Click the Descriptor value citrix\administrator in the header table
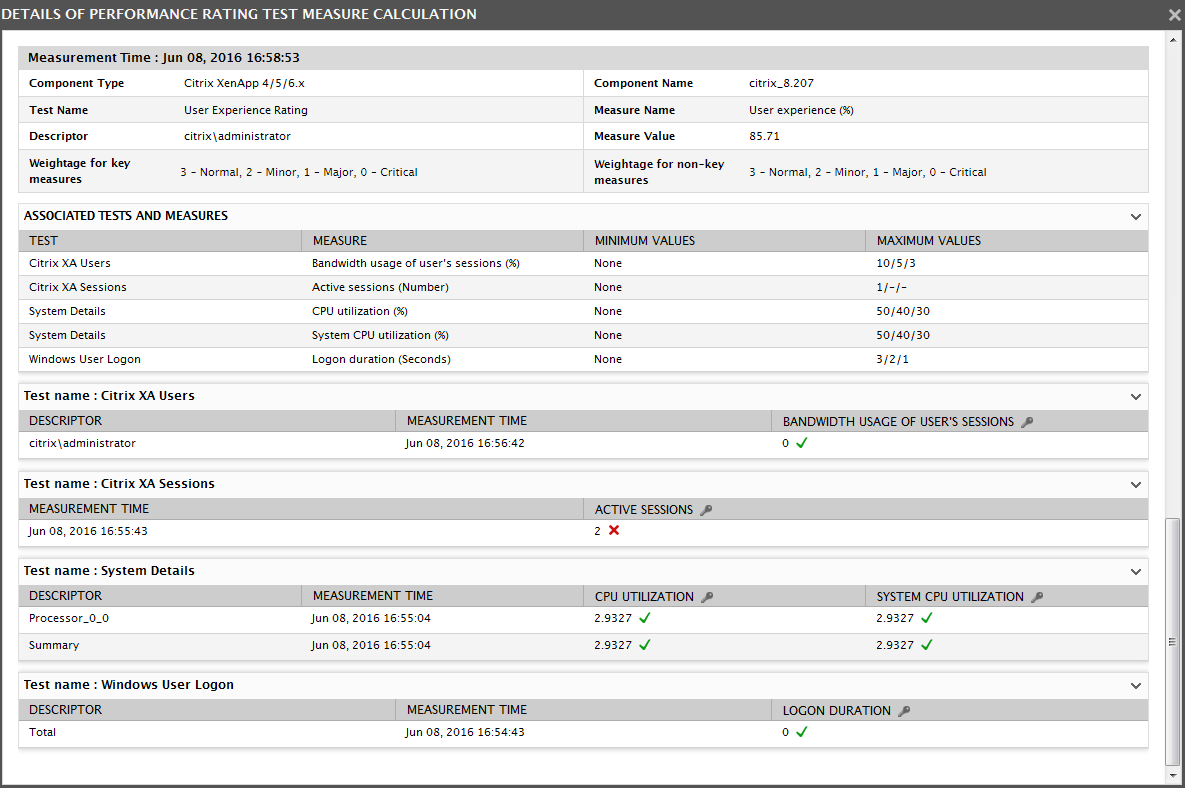Image resolution: width=1185 pixels, height=788 pixels. point(237,137)
